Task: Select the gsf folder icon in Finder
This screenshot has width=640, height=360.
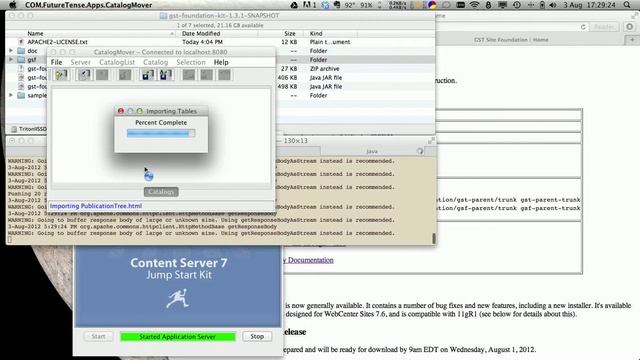Action: (21, 60)
